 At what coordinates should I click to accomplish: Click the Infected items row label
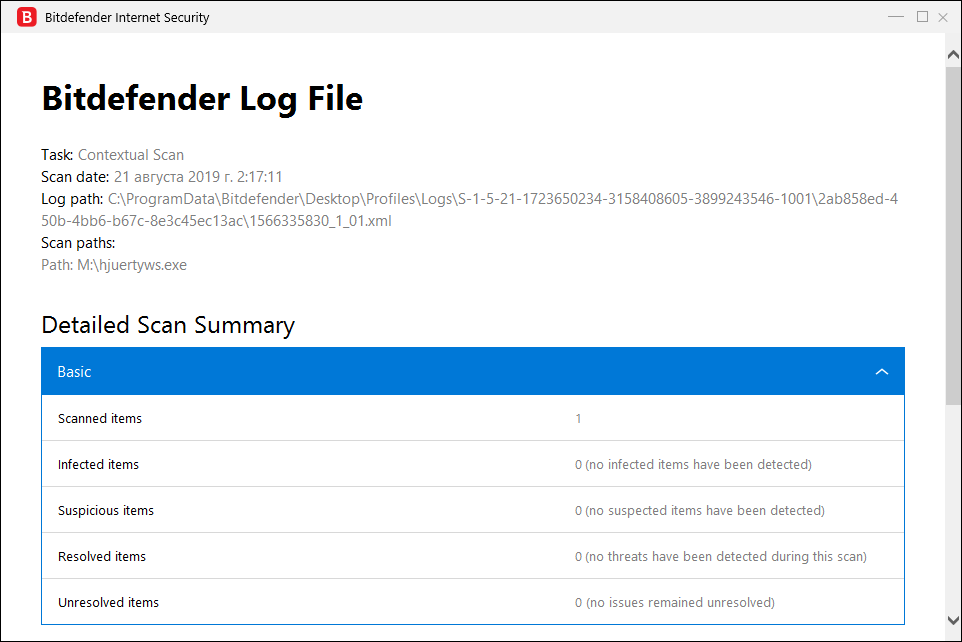pyautogui.click(x=98, y=465)
